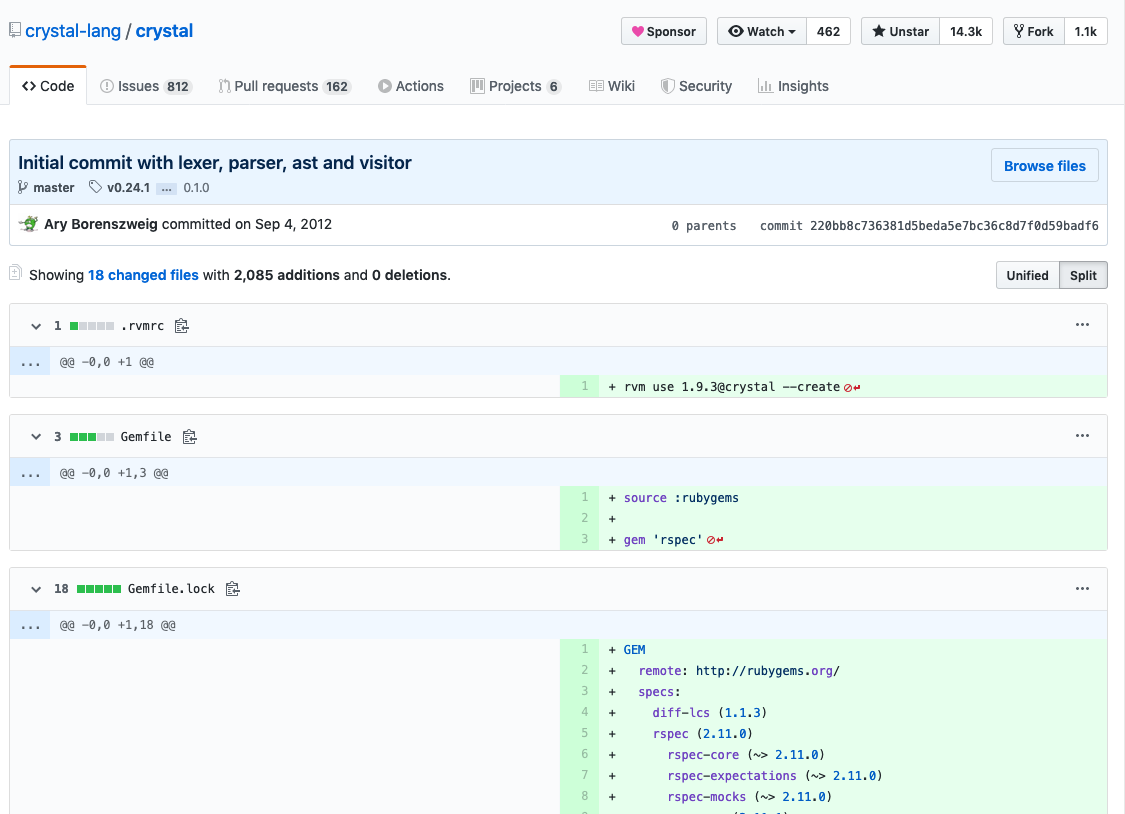Viewport: 1125px width, 814px height.
Task: Open the Wiki tab
Action: pos(612,86)
